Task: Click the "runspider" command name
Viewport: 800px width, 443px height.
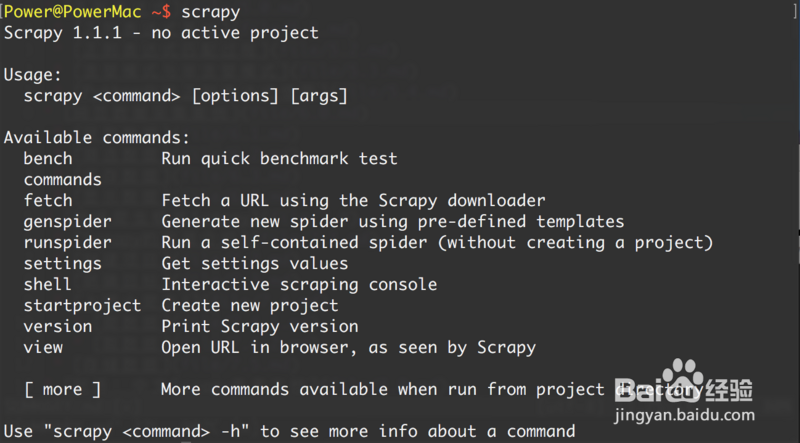Action: [x=68, y=242]
